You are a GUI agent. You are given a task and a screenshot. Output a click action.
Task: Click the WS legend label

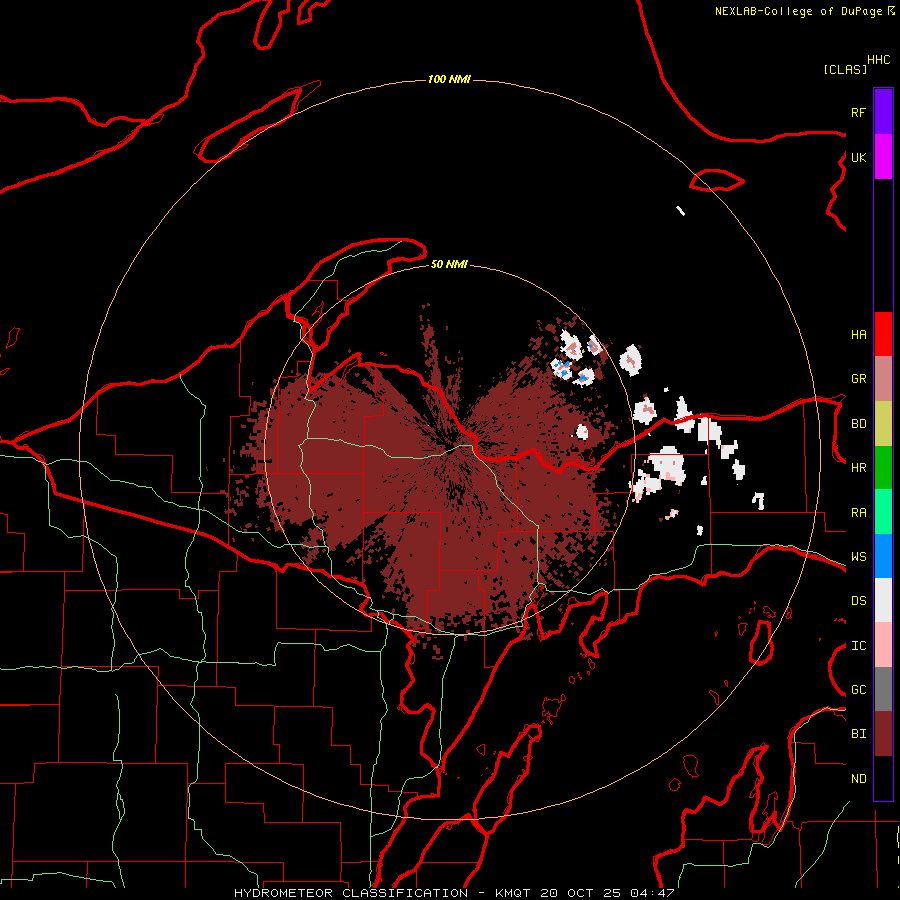click(x=858, y=557)
